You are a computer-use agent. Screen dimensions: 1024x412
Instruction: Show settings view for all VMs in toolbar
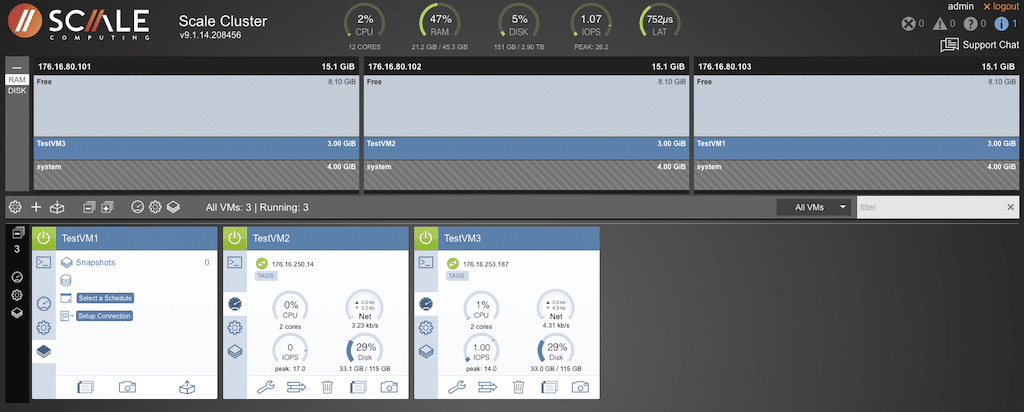point(155,207)
